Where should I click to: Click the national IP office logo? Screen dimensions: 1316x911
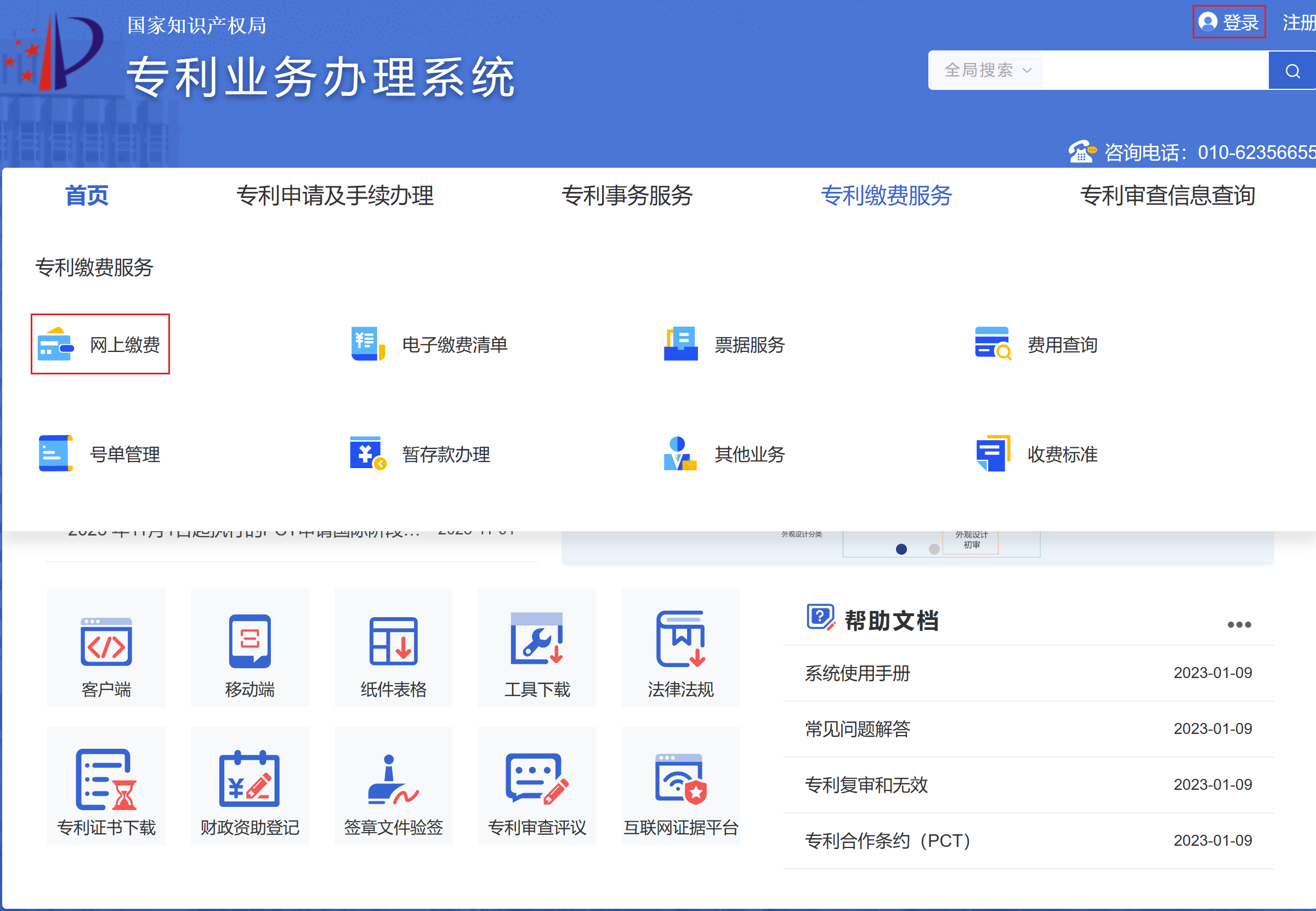54,52
